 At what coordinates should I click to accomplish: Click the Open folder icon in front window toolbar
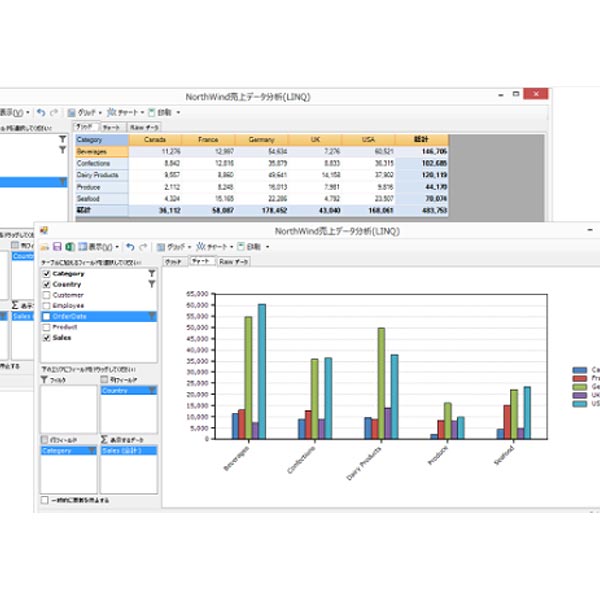click(x=45, y=247)
